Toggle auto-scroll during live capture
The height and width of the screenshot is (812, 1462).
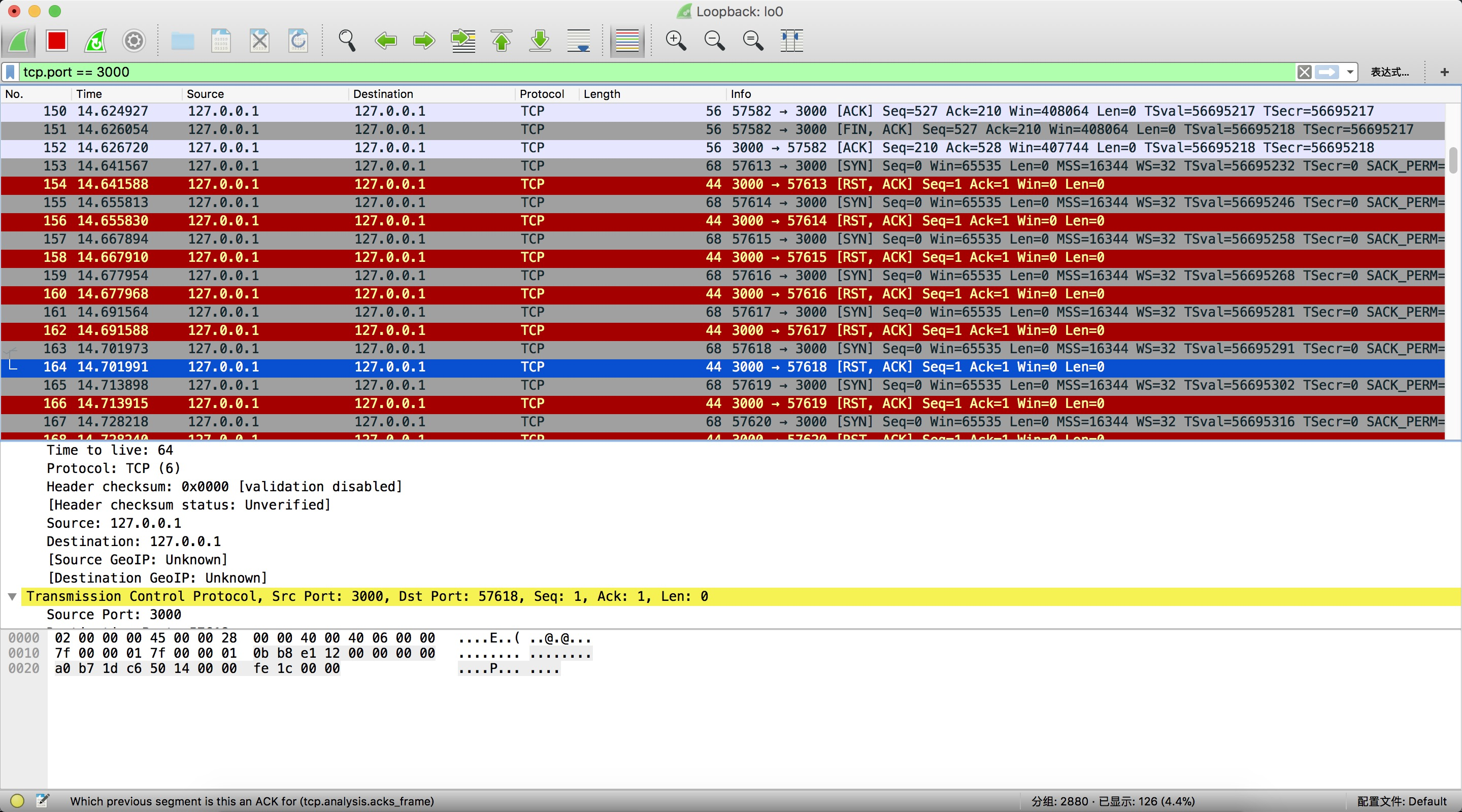pos(579,41)
